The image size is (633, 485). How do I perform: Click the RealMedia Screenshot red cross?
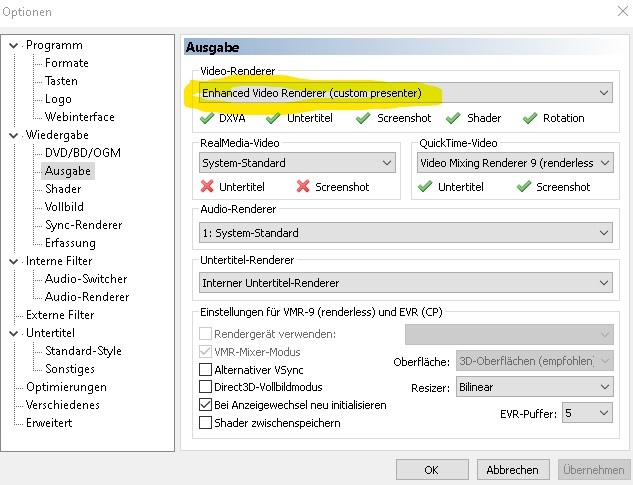tap(303, 186)
